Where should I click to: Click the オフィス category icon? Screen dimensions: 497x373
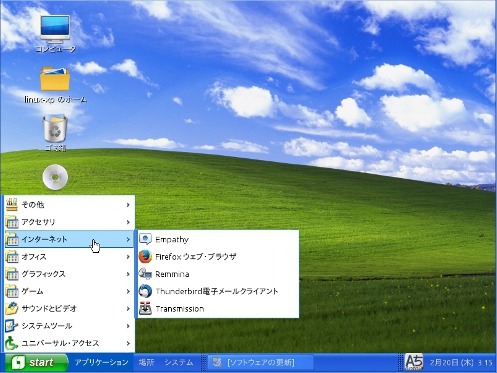tap(12, 257)
